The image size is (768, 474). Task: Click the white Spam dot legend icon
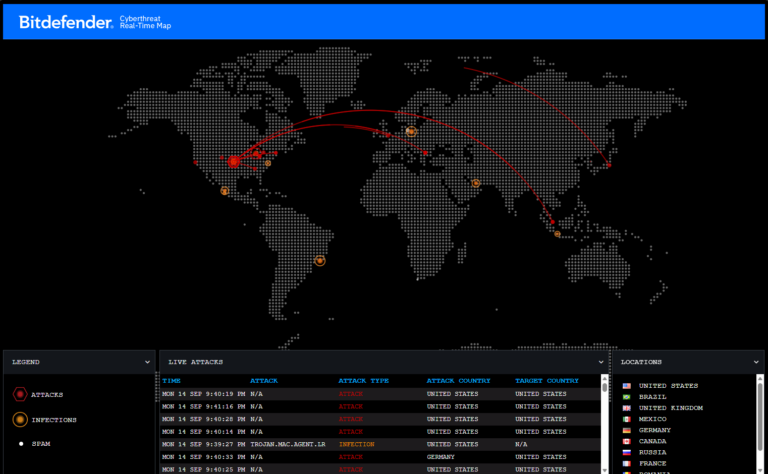[21, 444]
